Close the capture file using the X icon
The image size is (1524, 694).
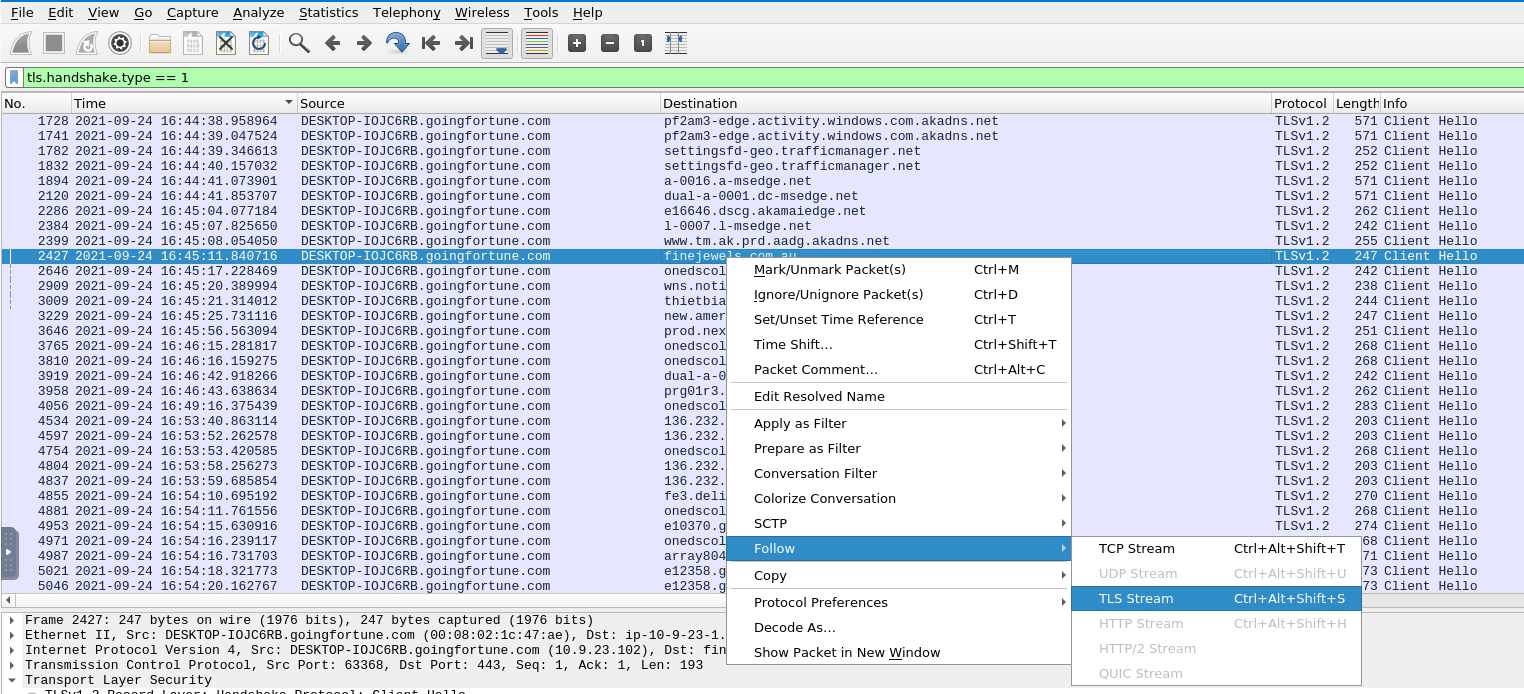pyautogui.click(x=226, y=43)
